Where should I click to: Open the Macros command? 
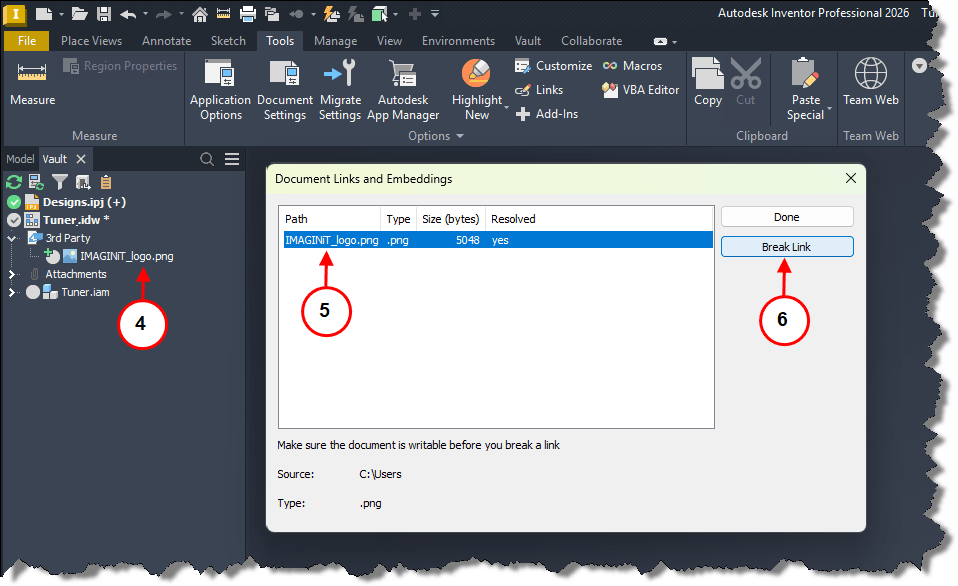tap(632, 65)
